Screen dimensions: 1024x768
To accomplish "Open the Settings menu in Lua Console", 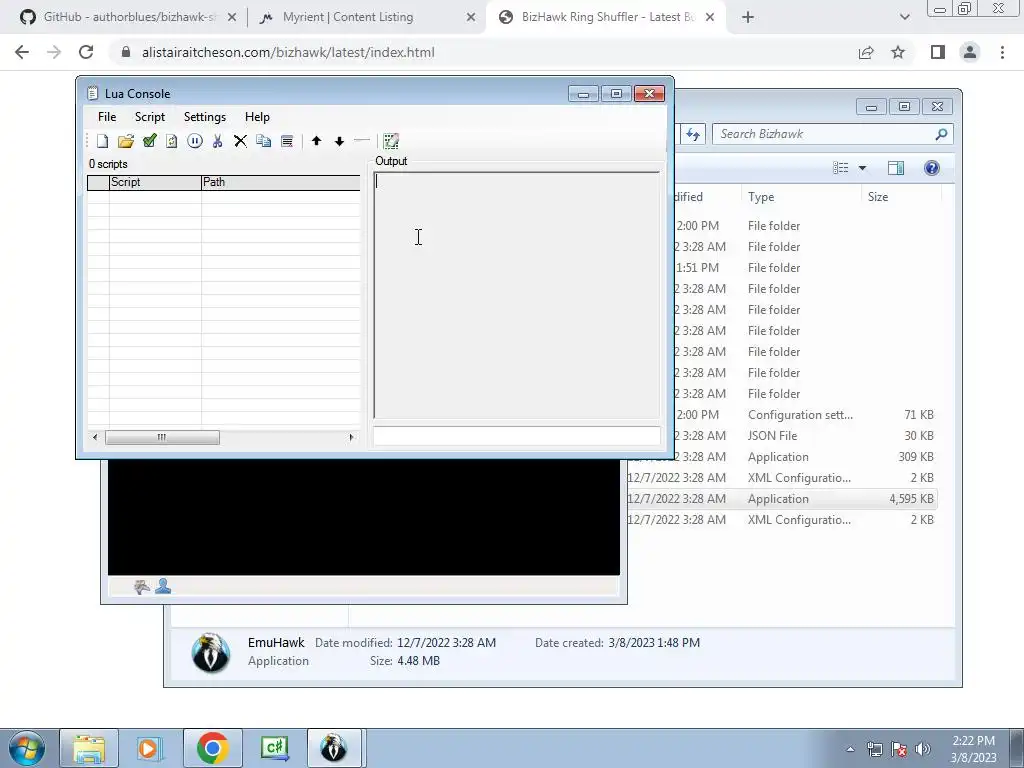I will tap(204, 117).
